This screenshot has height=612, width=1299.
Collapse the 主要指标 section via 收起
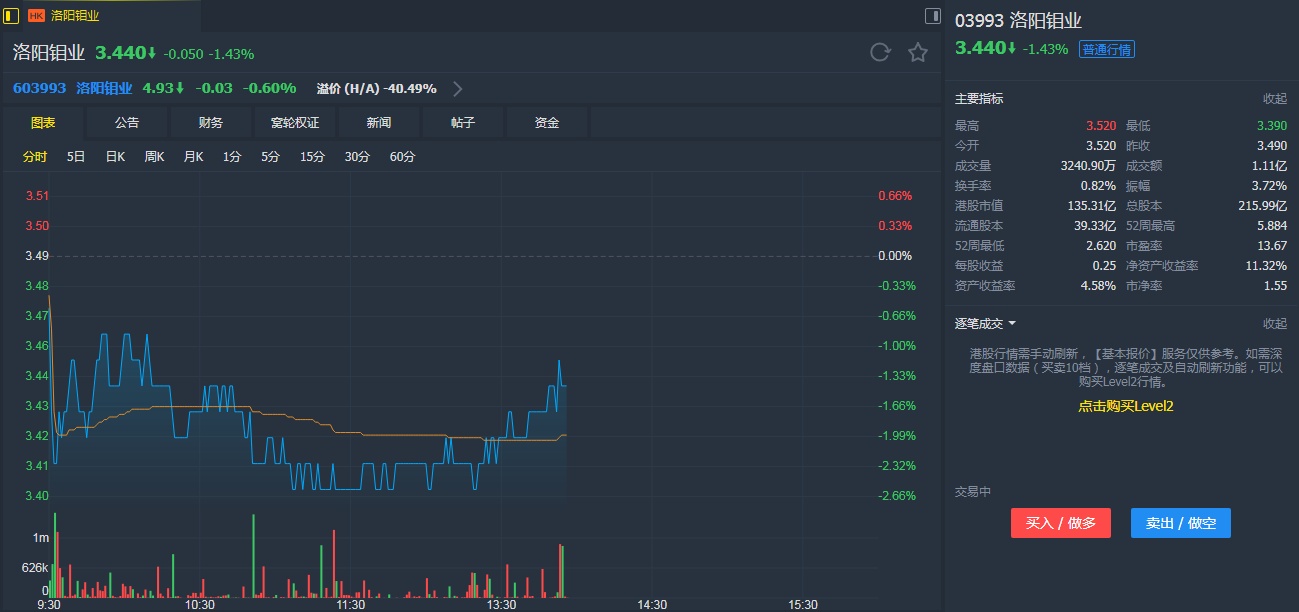click(x=1274, y=99)
